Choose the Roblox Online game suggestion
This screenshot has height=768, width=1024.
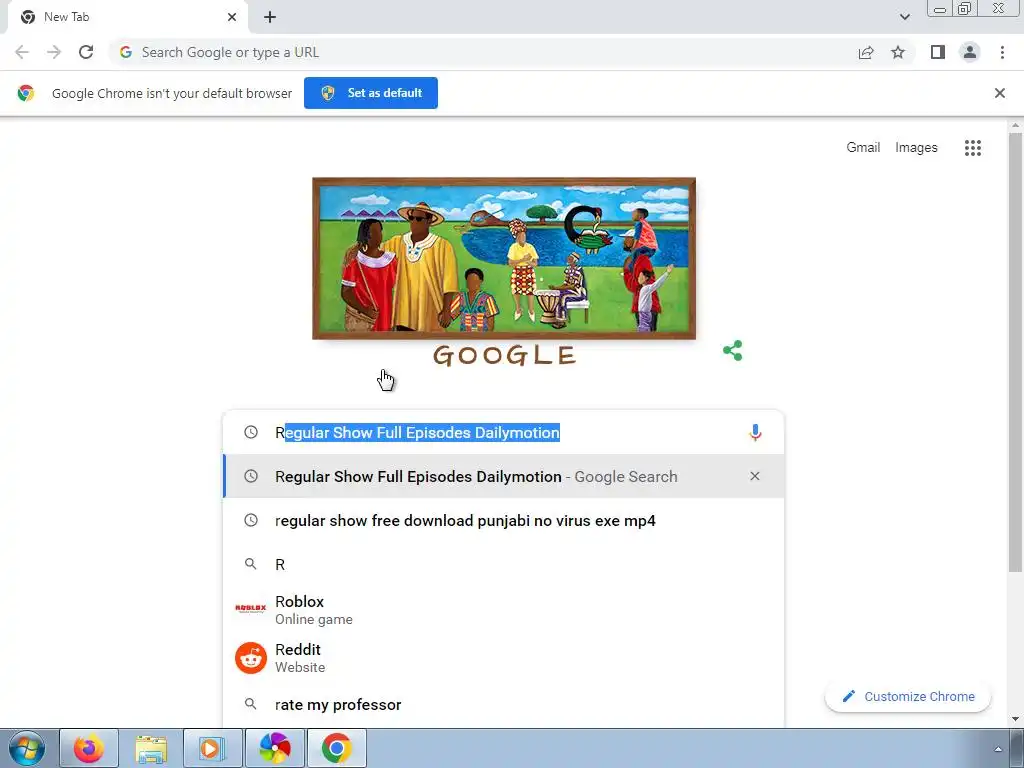pos(504,609)
